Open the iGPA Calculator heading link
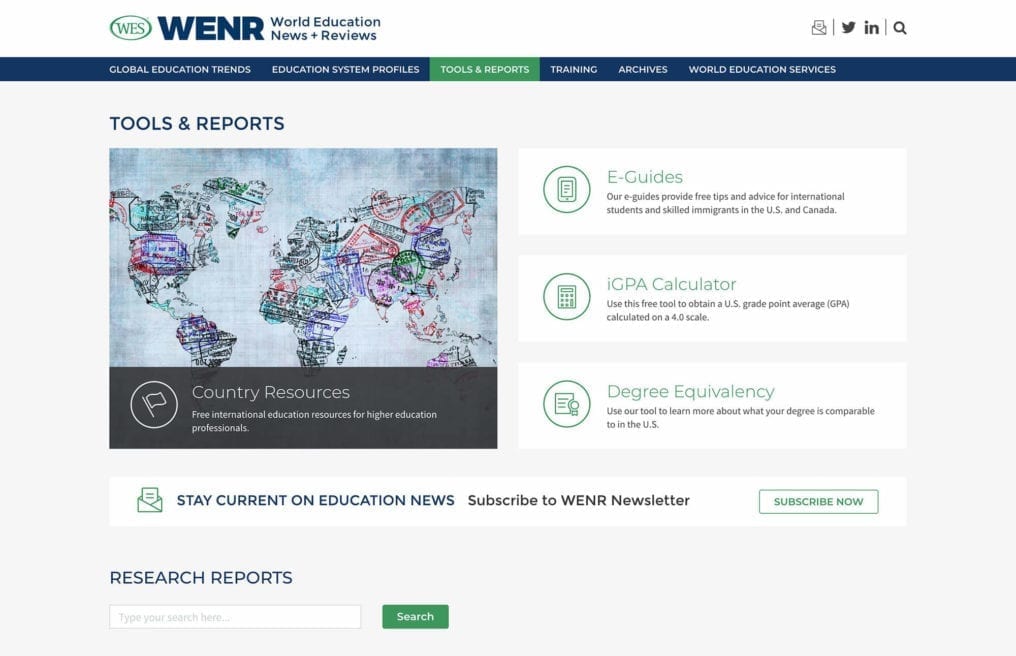1016x656 pixels. (671, 284)
